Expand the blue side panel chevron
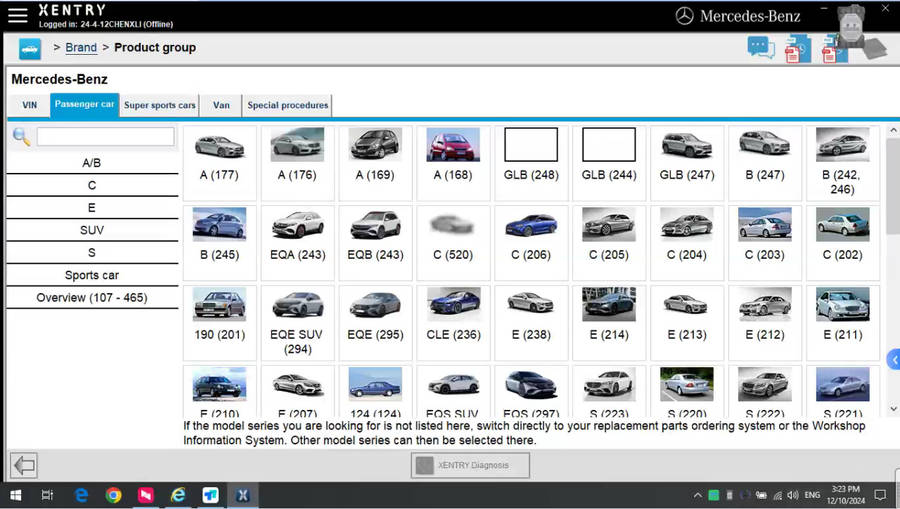 (x=894, y=360)
